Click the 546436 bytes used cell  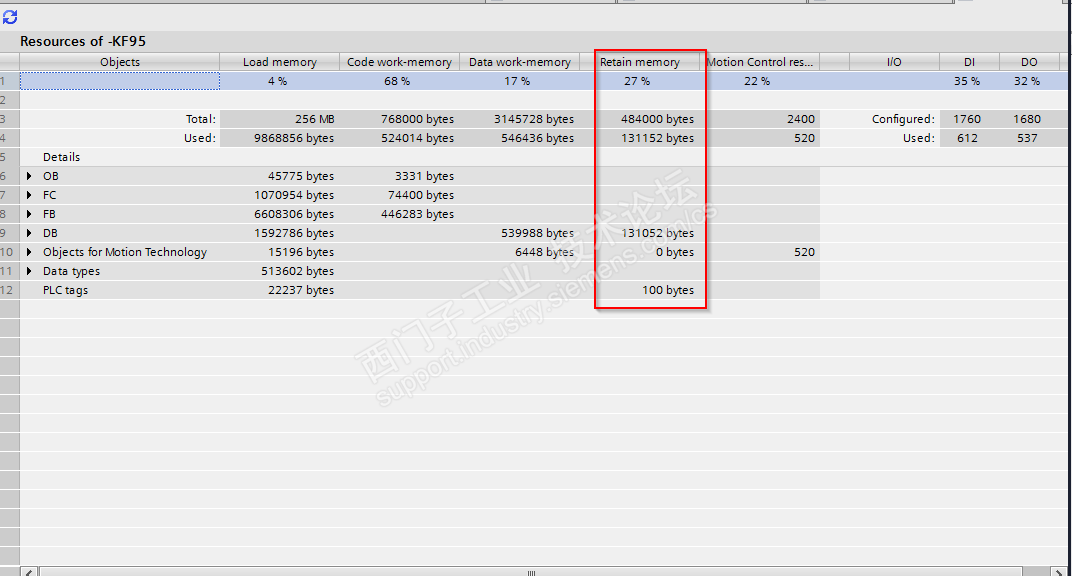[x=520, y=138]
